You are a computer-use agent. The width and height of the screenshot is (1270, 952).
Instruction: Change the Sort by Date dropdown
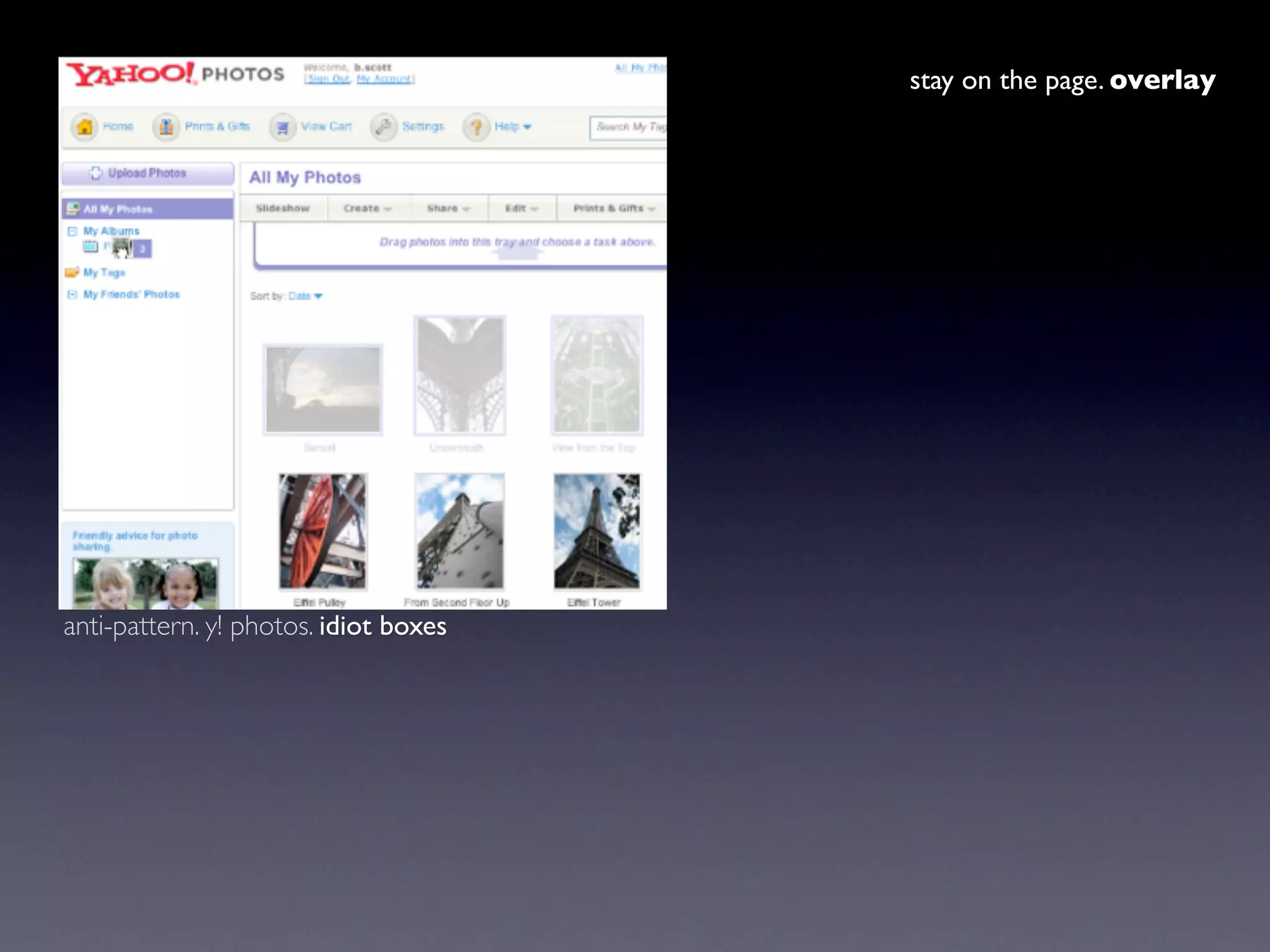click(306, 296)
